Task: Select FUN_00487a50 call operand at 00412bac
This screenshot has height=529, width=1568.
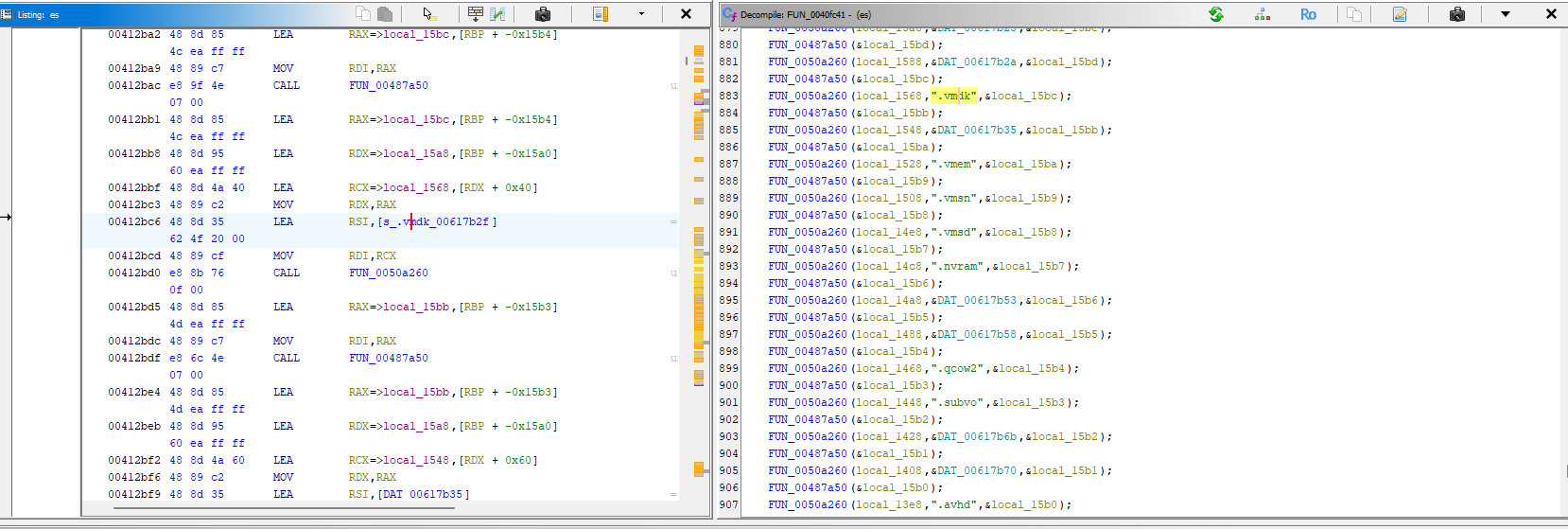Action: (x=389, y=85)
